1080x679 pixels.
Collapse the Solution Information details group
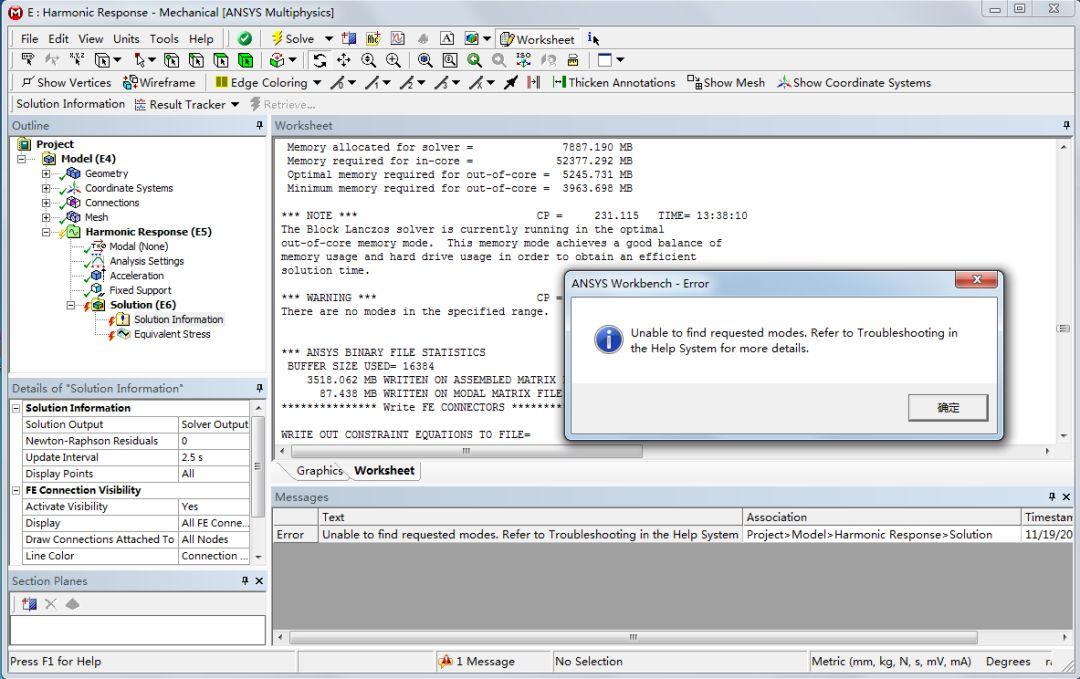click(x=16, y=408)
